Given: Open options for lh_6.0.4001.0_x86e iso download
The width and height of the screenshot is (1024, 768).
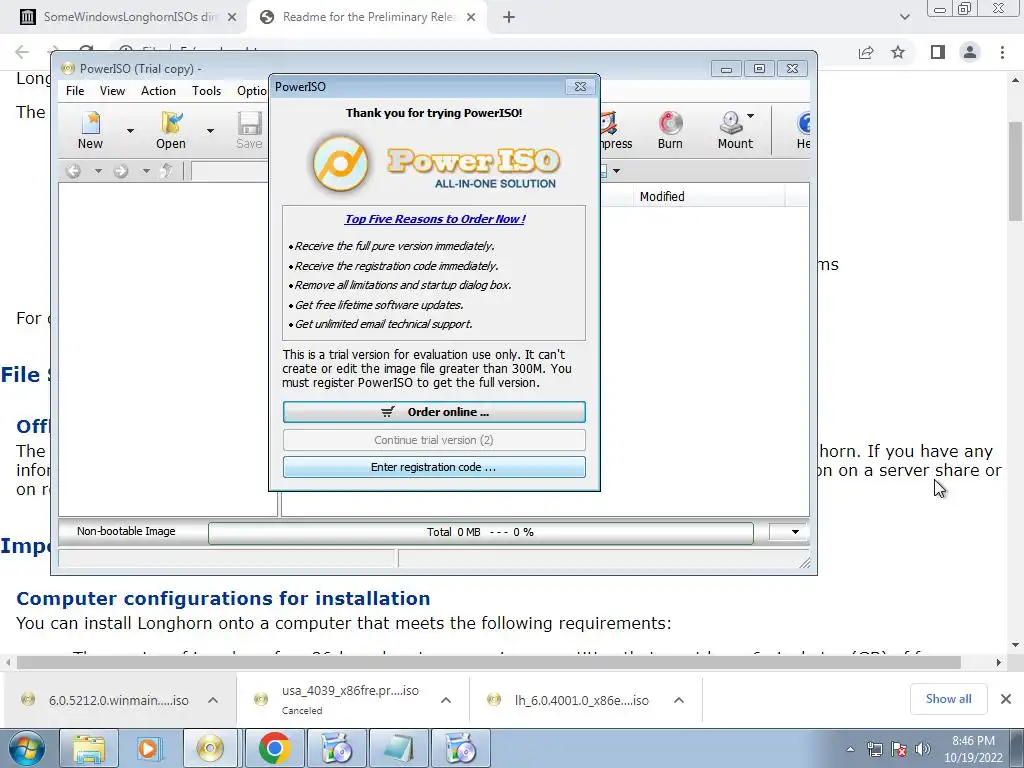Looking at the screenshot, I should tap(679, 700).
